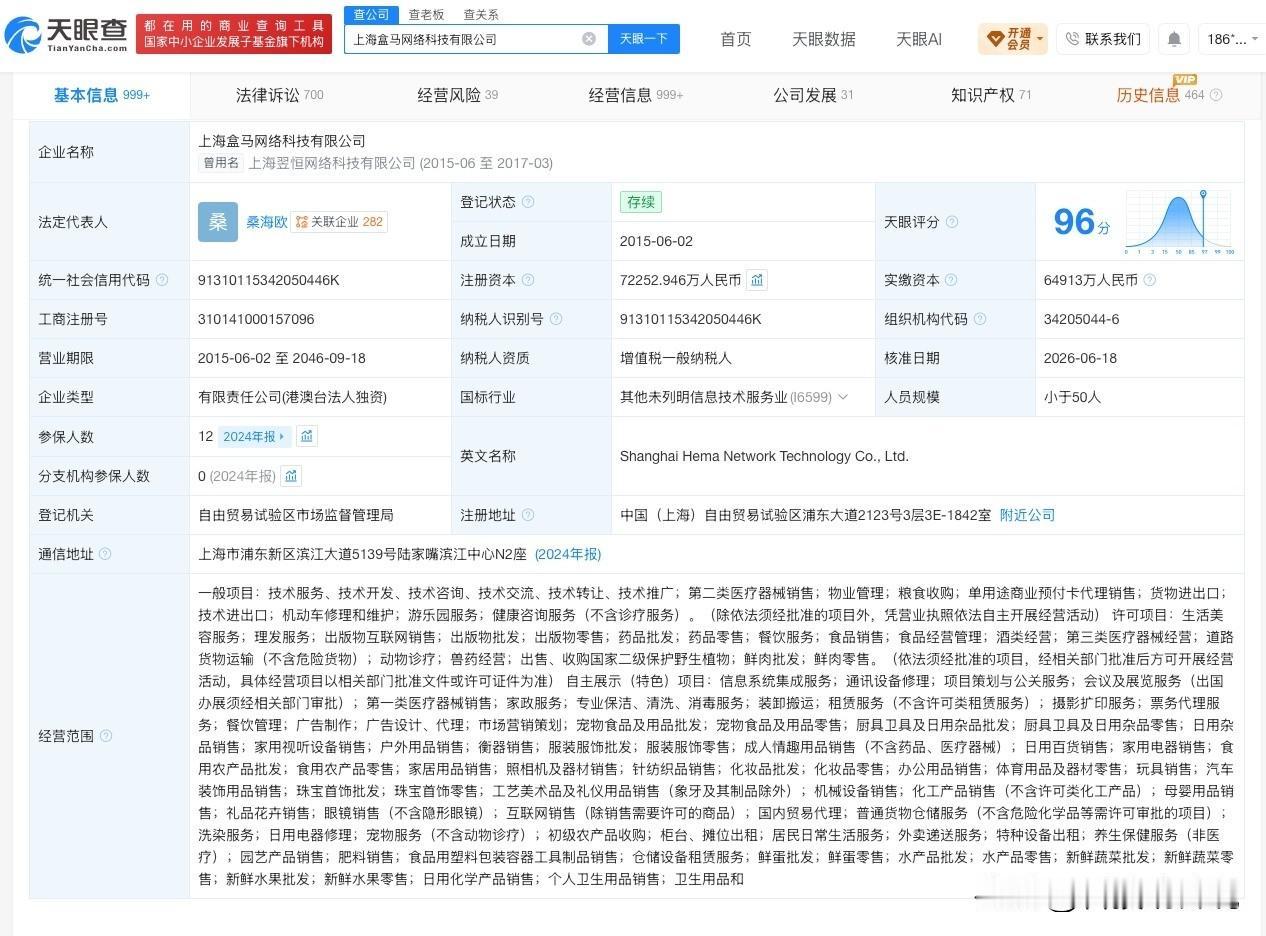1266x936 pixels.
Task: Click the 增值税一般纳税人 value
Action: [x=675, y=358]
